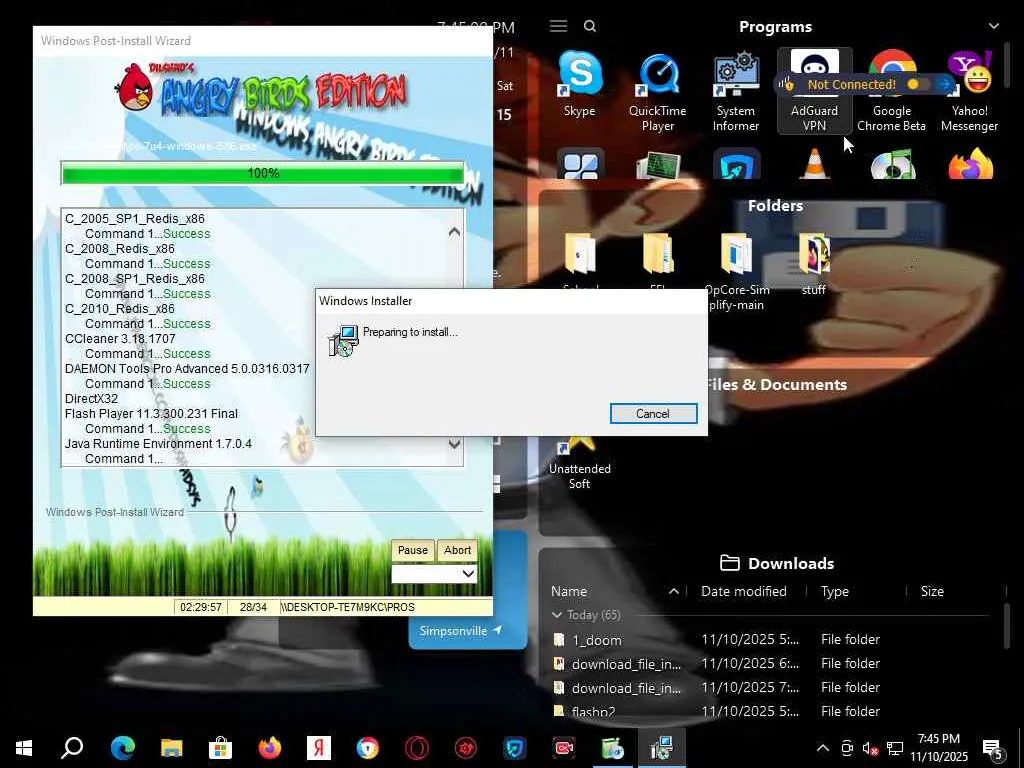This screenshot has width=1024, height=768.
Task: Click the network tray icon
Action: (x=895, y=748)
